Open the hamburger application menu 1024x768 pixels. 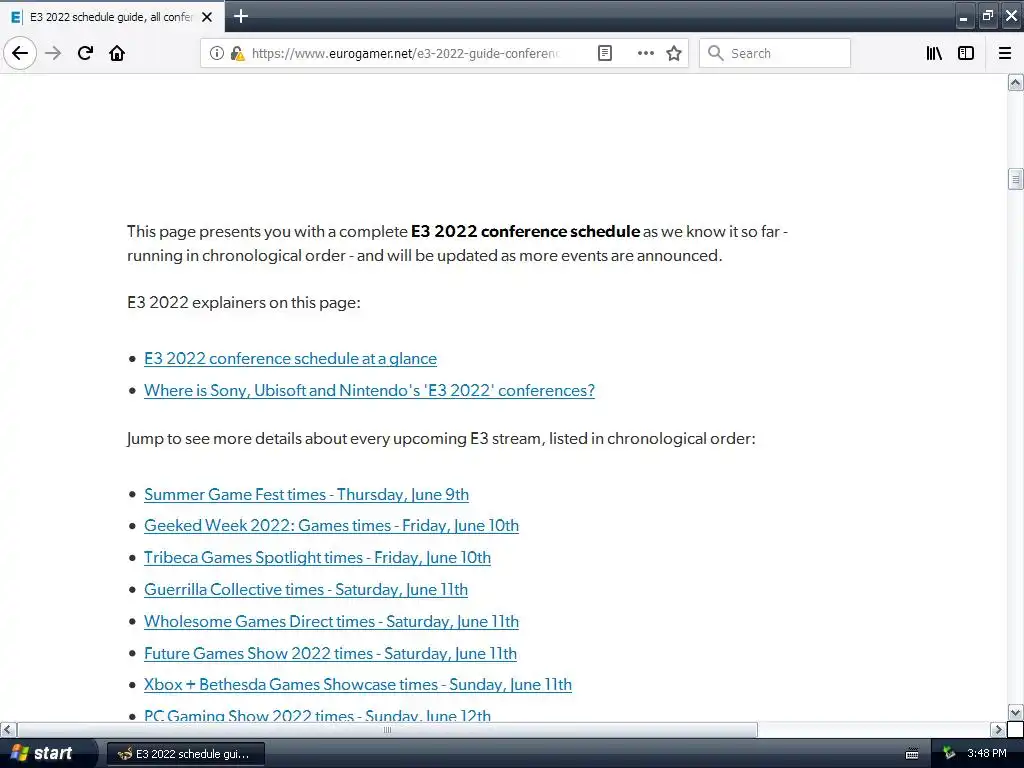1005,53
